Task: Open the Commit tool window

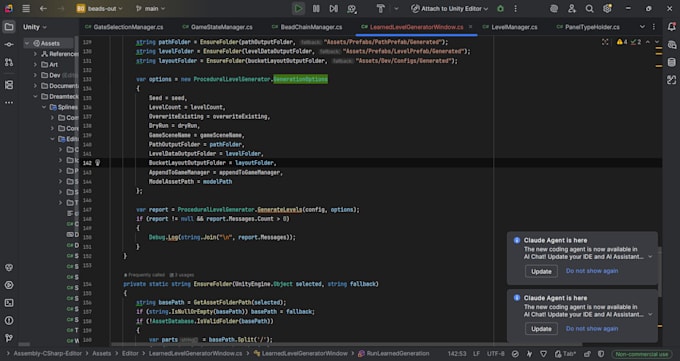Action: coord(9,44)
